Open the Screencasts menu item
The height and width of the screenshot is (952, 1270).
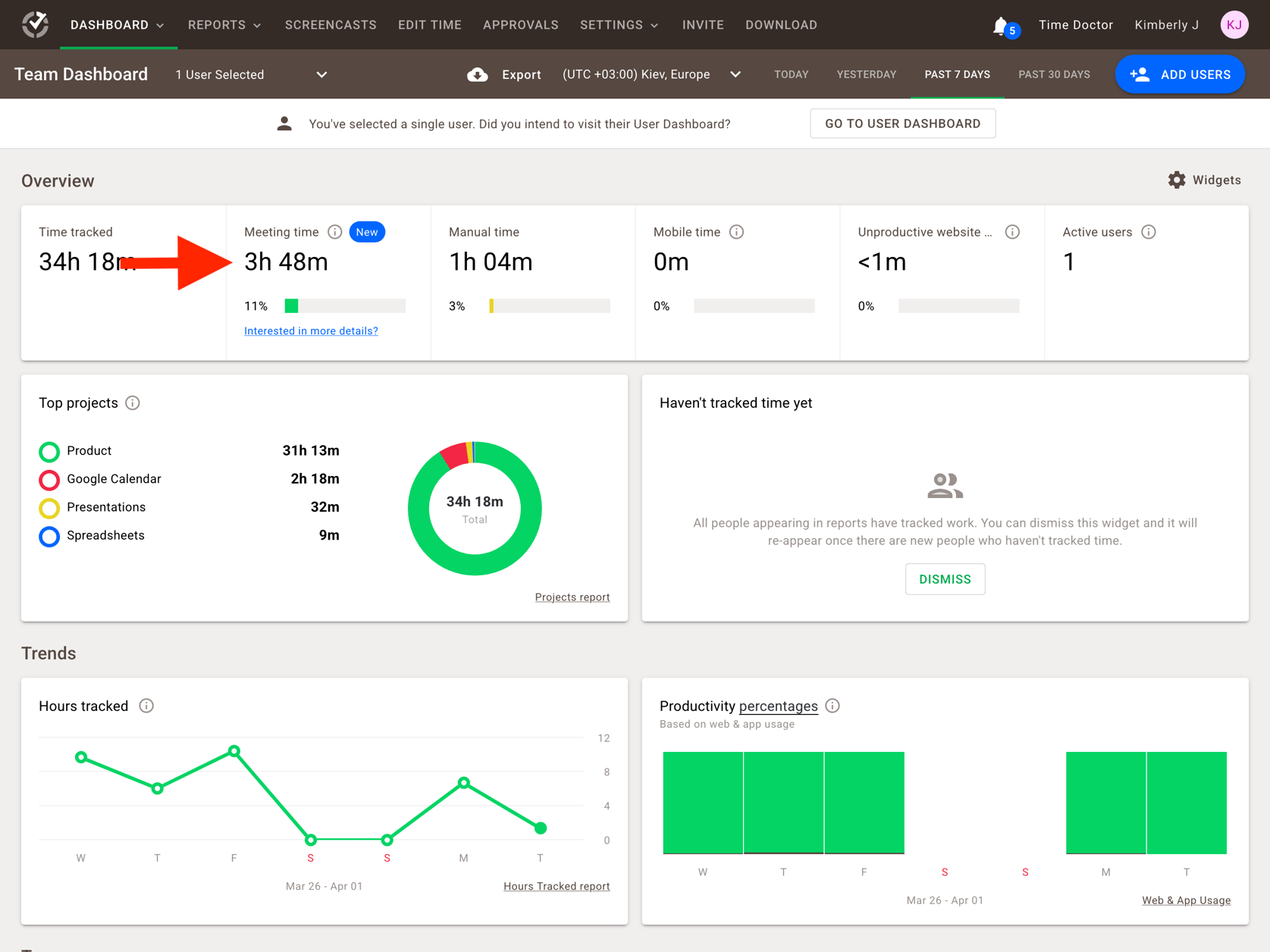(331, 25)
